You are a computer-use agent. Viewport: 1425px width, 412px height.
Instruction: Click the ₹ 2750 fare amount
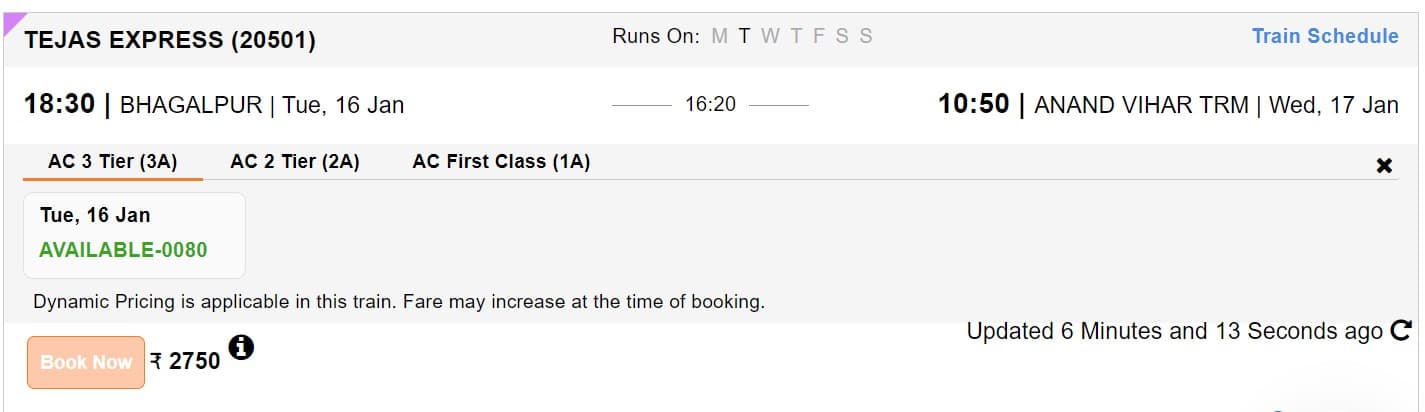tap(185, 361)
